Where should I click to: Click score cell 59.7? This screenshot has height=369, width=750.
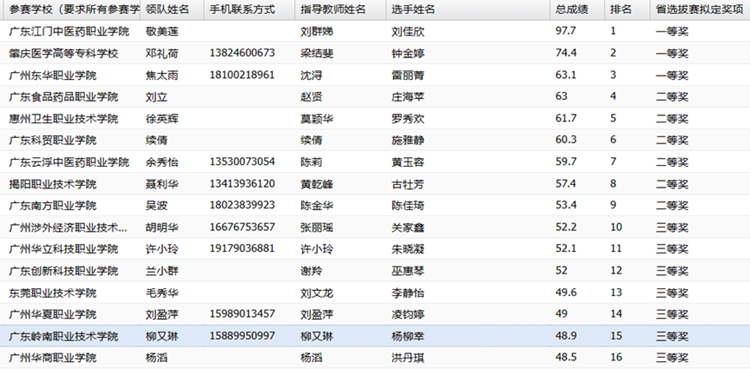[566, 161]
